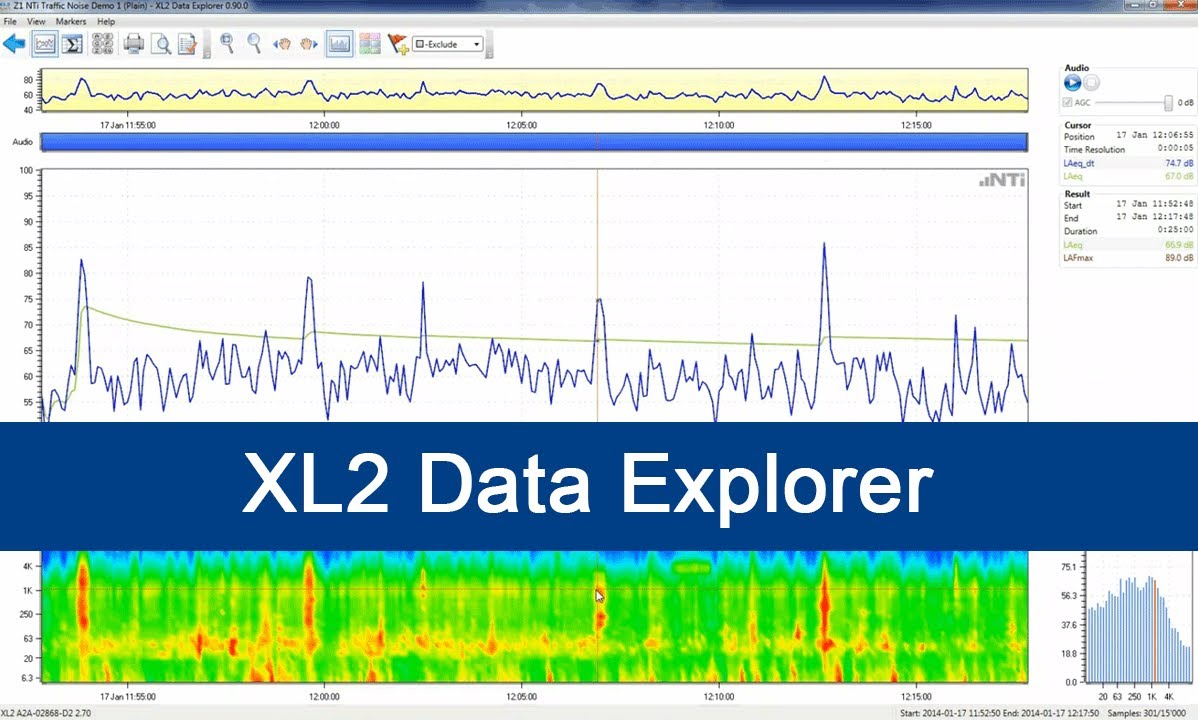Go back with the blue arrow

click(14, 44)
